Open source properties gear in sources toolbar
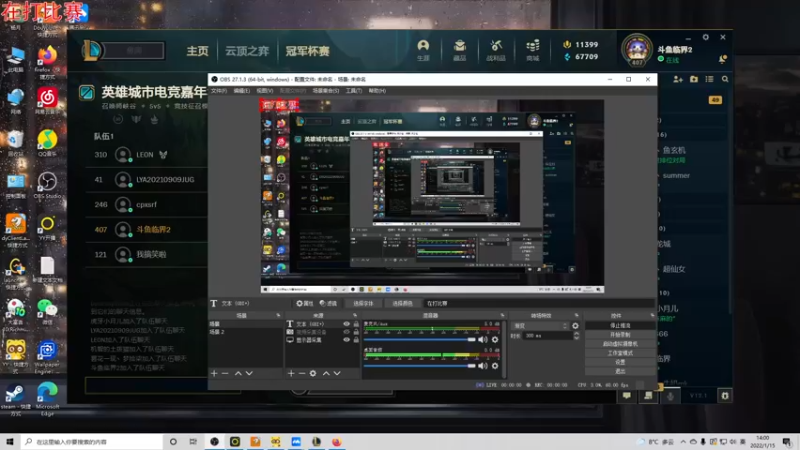 coord(313,373)
